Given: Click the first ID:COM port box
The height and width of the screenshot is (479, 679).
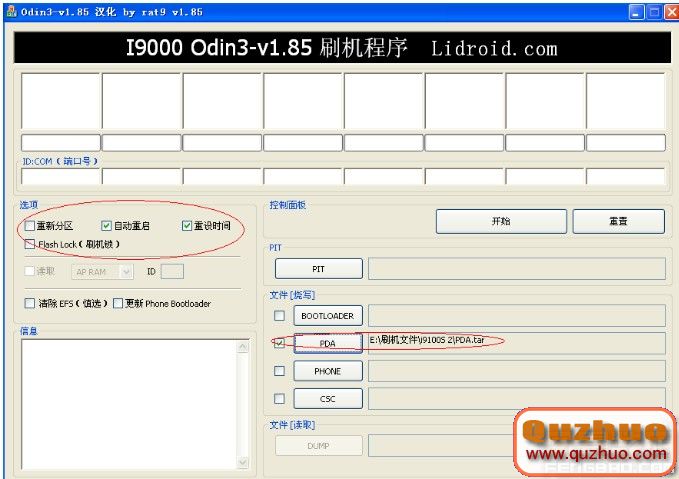Looking at the screenshot, I should pos(61,177).
